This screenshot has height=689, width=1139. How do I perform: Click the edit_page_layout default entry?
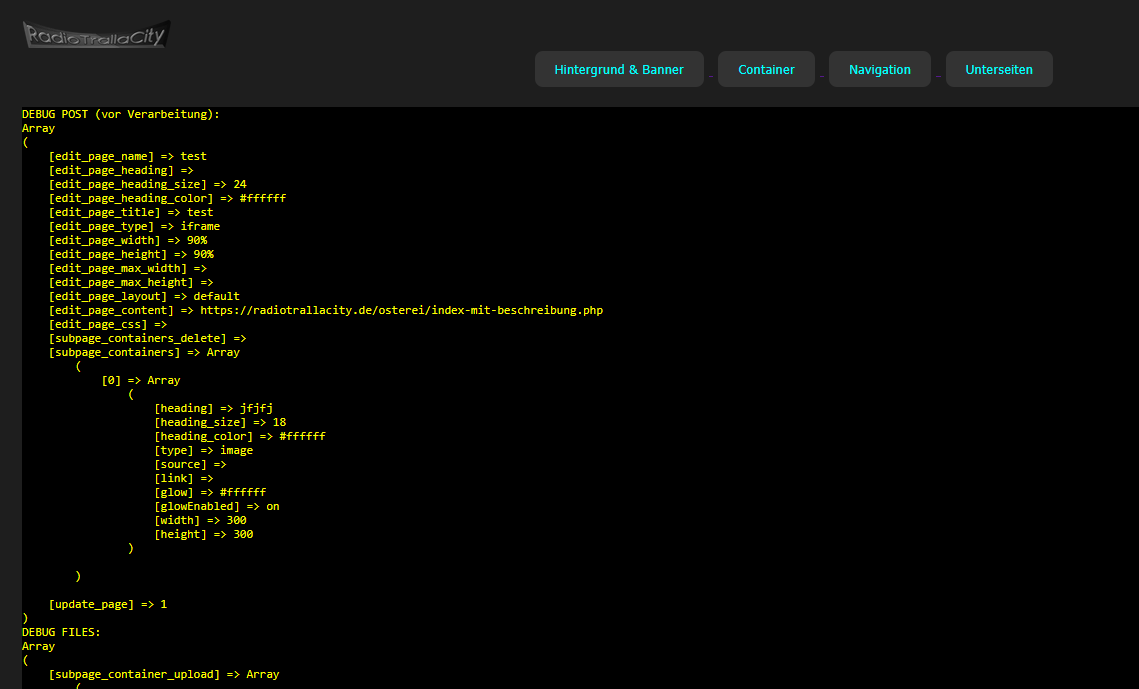point(144,297)
